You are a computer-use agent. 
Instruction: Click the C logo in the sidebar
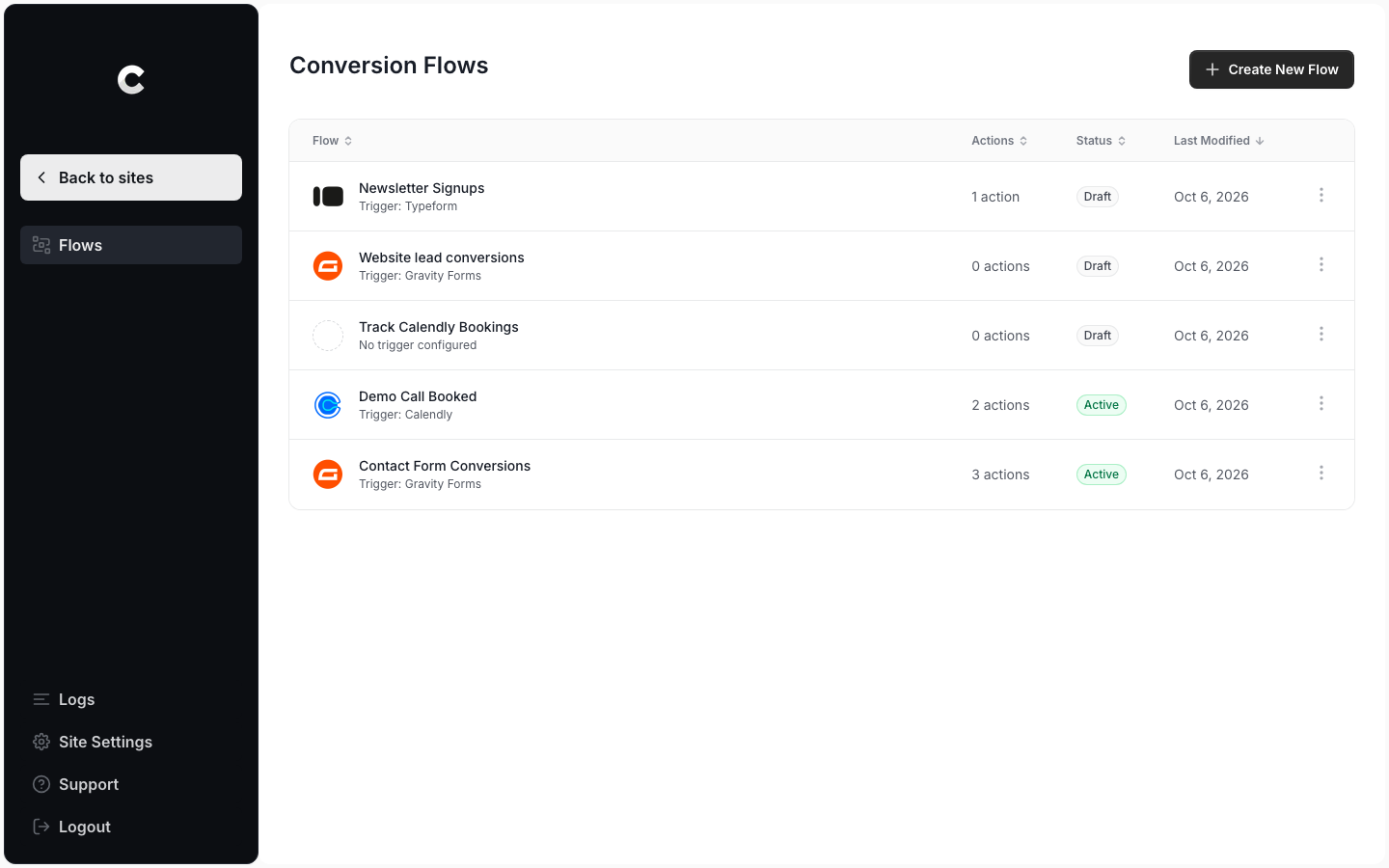[131, 79]
